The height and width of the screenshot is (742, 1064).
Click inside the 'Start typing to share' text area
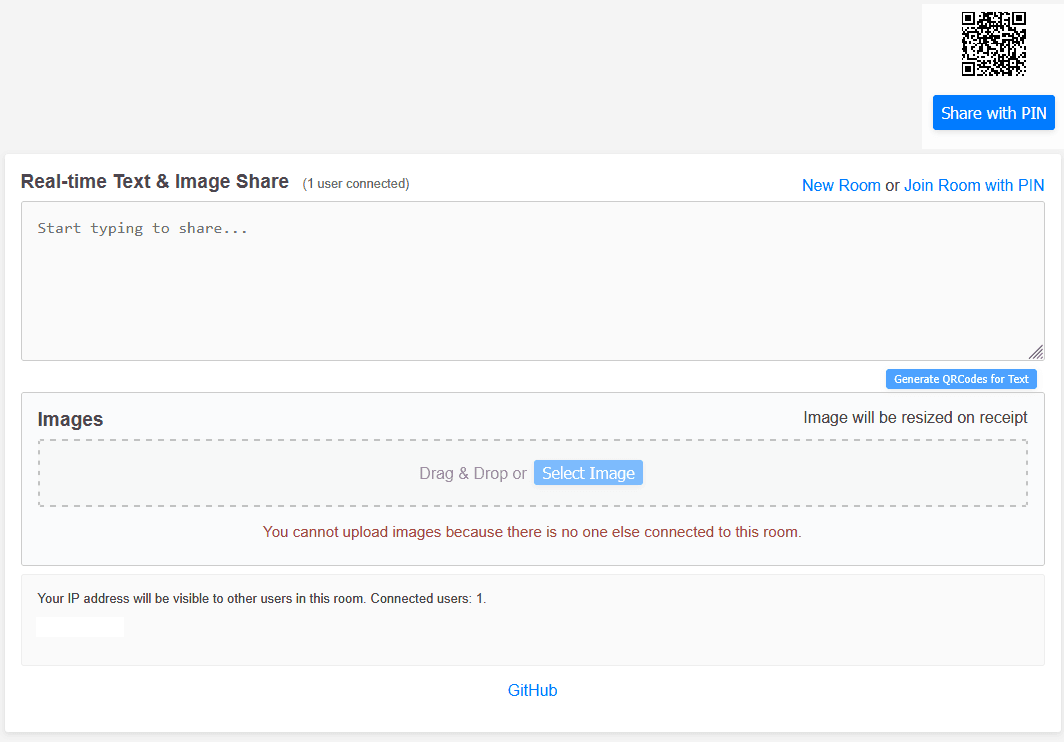tap(530, 280)
